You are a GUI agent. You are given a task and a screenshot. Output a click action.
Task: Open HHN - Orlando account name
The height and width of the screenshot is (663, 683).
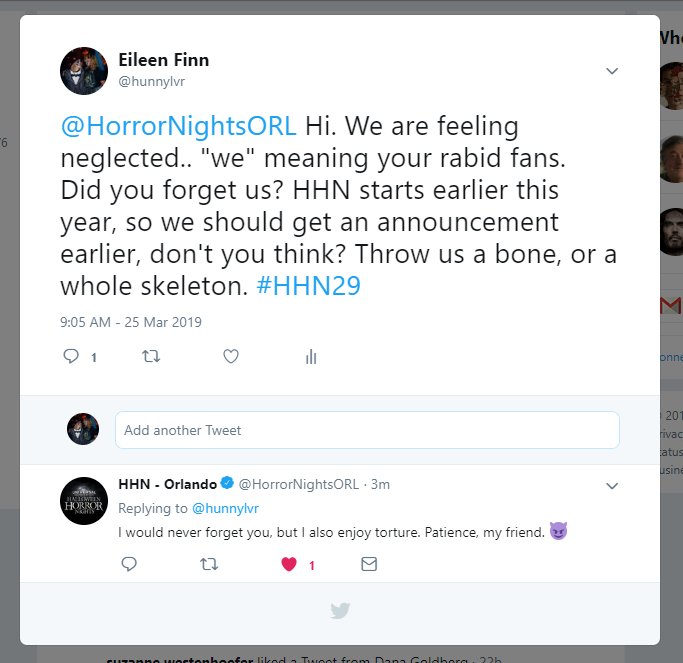167,484
